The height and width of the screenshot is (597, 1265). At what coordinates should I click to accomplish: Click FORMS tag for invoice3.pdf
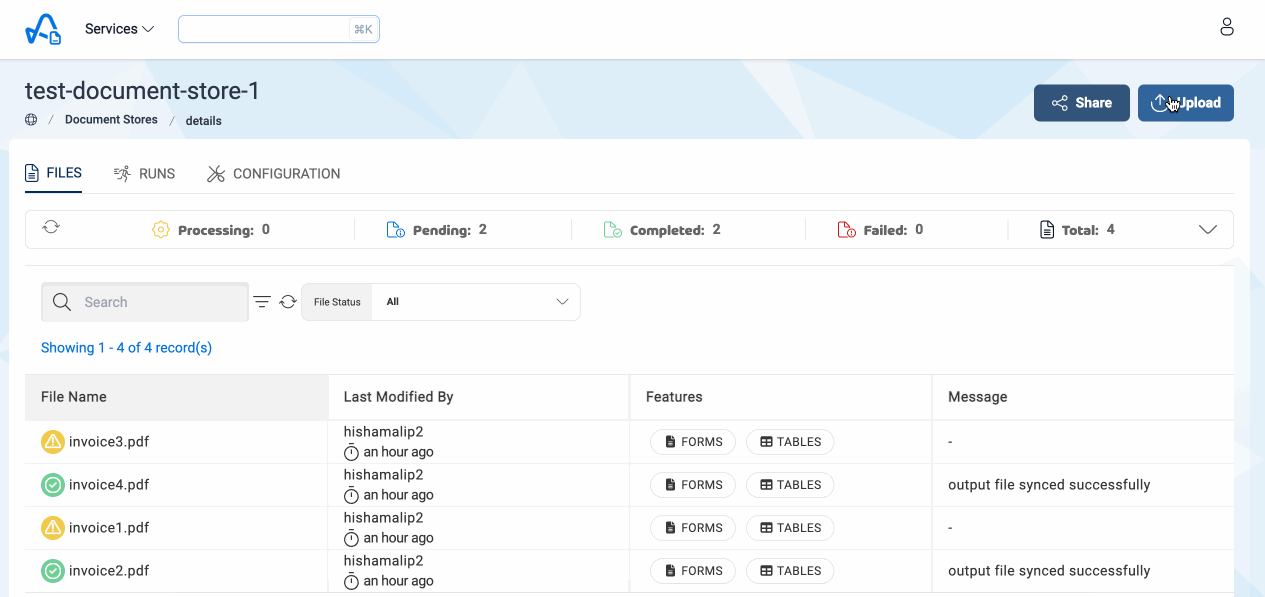click(x=693, y=442)
